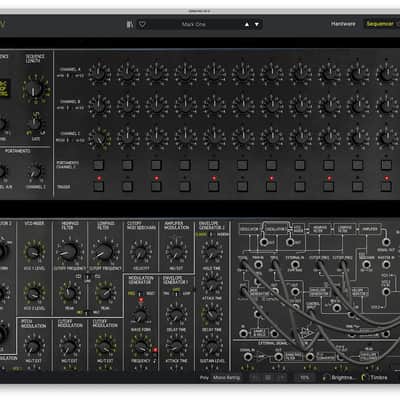Click Modulation Generator Frequency knob
Screen dimensions: 400x400
(141, 346)
